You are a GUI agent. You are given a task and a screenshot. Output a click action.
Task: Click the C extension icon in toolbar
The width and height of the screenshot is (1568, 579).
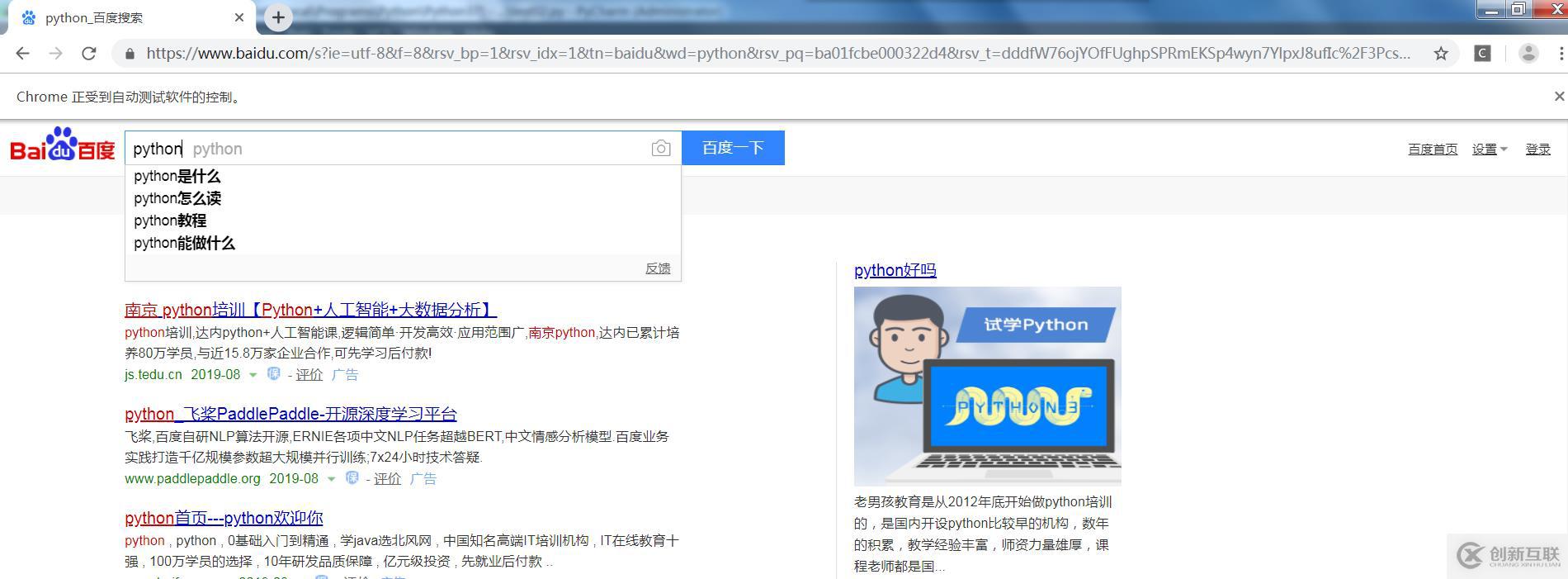click(x=1482, y=54)
